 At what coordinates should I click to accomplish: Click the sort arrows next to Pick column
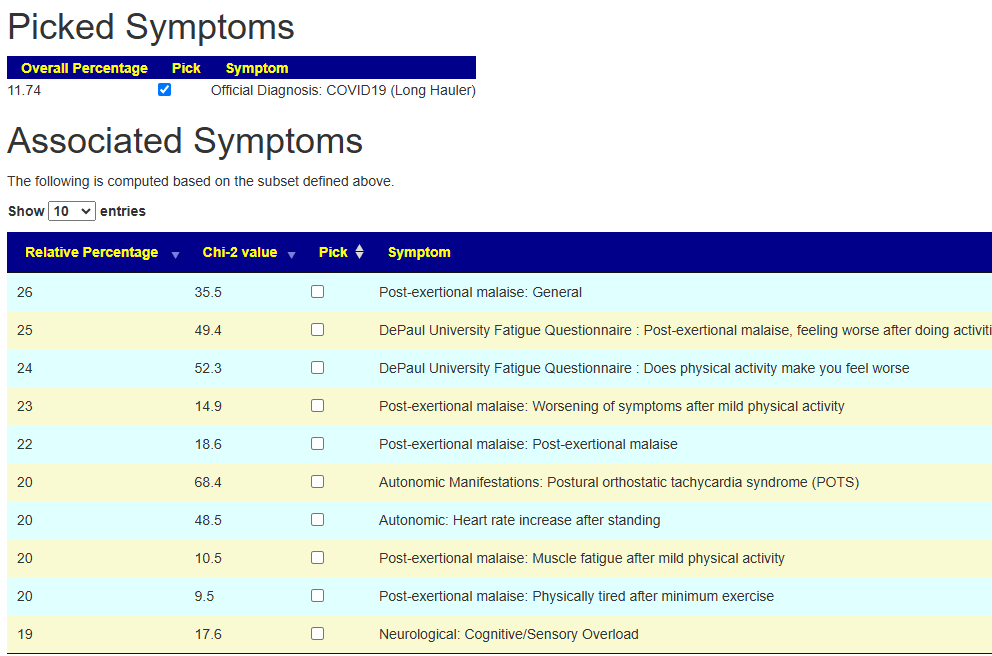tap(359, 252)
